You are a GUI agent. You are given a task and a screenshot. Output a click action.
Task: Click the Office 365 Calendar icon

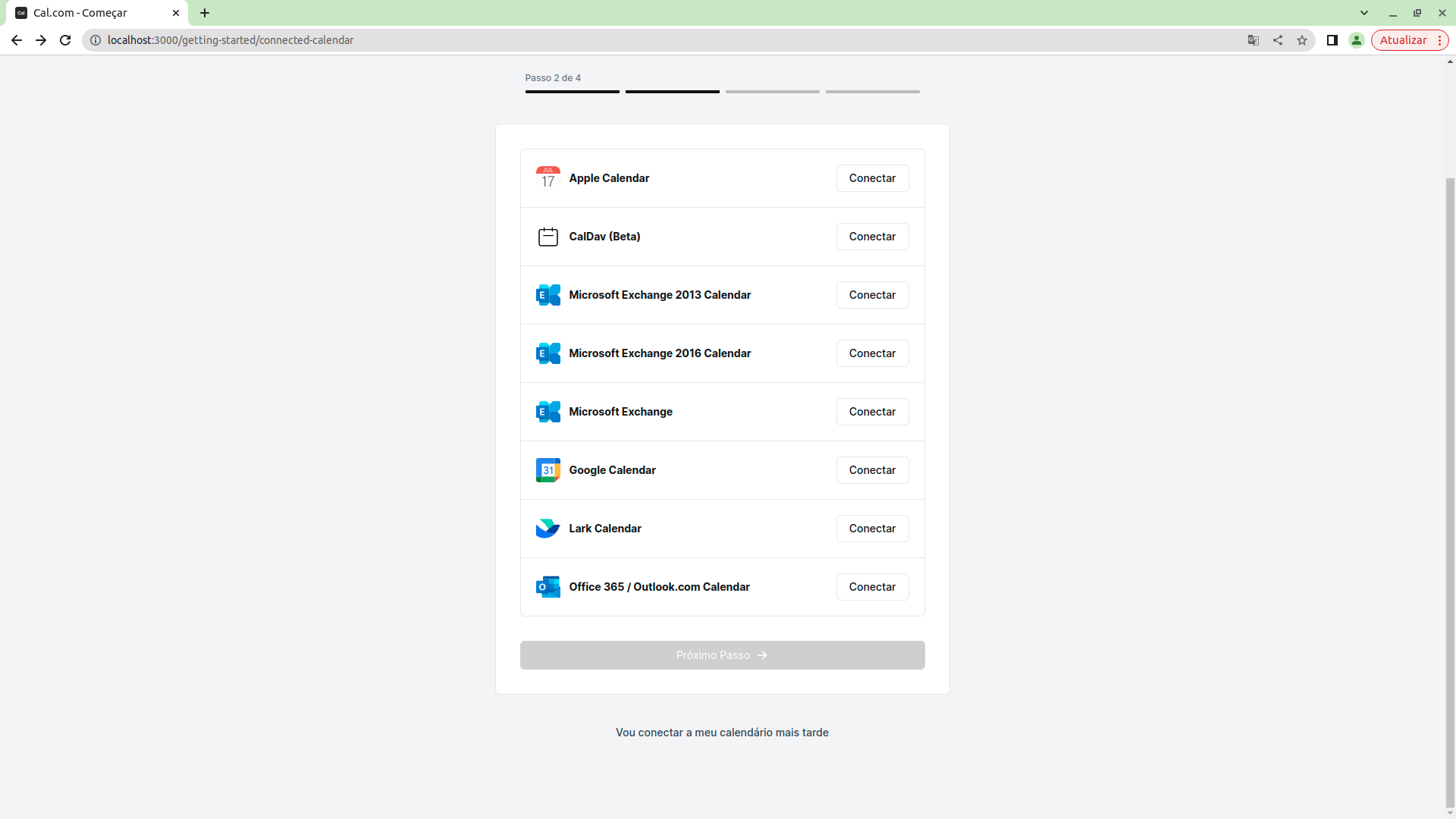point(548,587)
